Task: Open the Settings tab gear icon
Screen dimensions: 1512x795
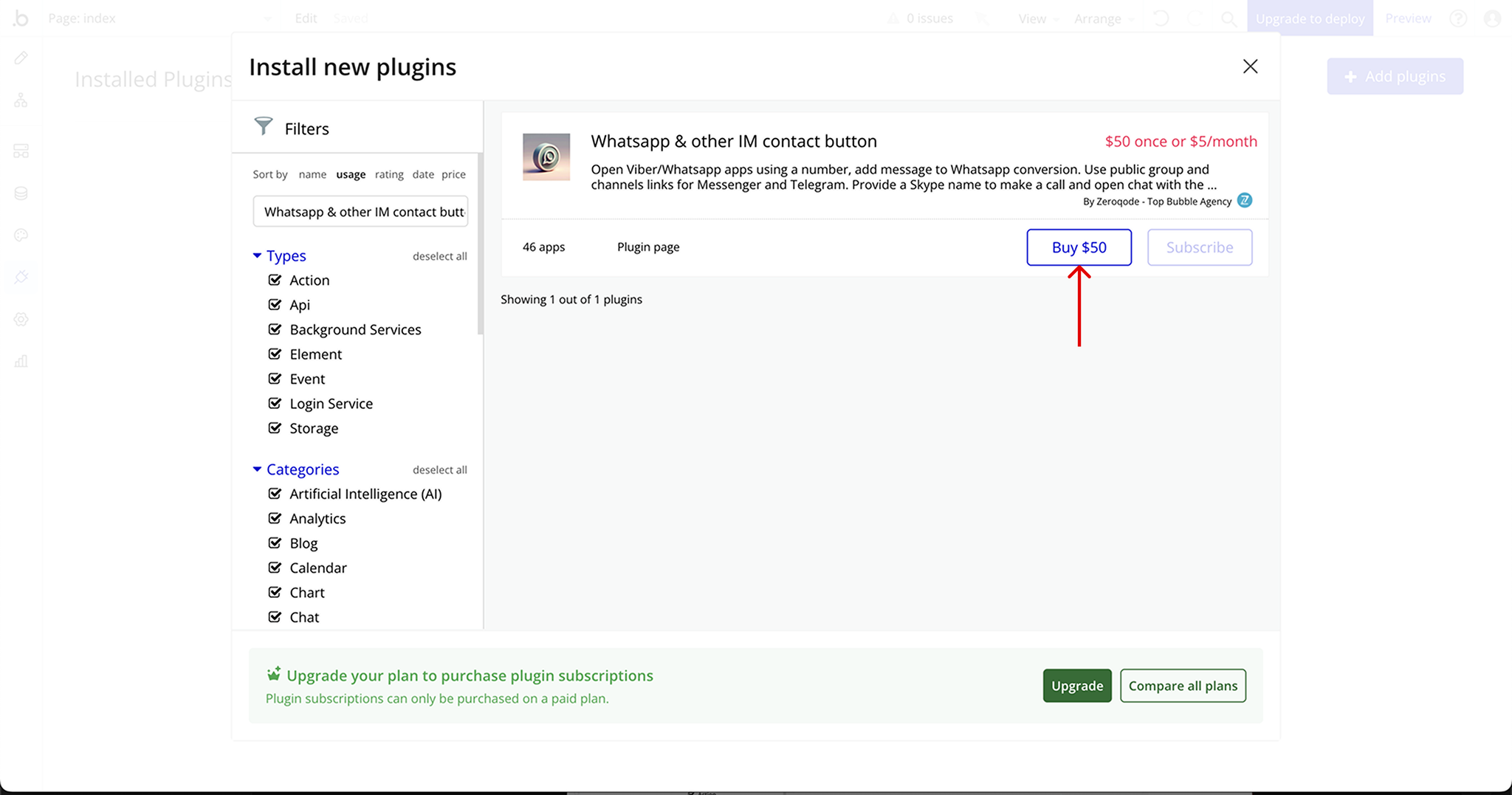Action: [21, 320]
